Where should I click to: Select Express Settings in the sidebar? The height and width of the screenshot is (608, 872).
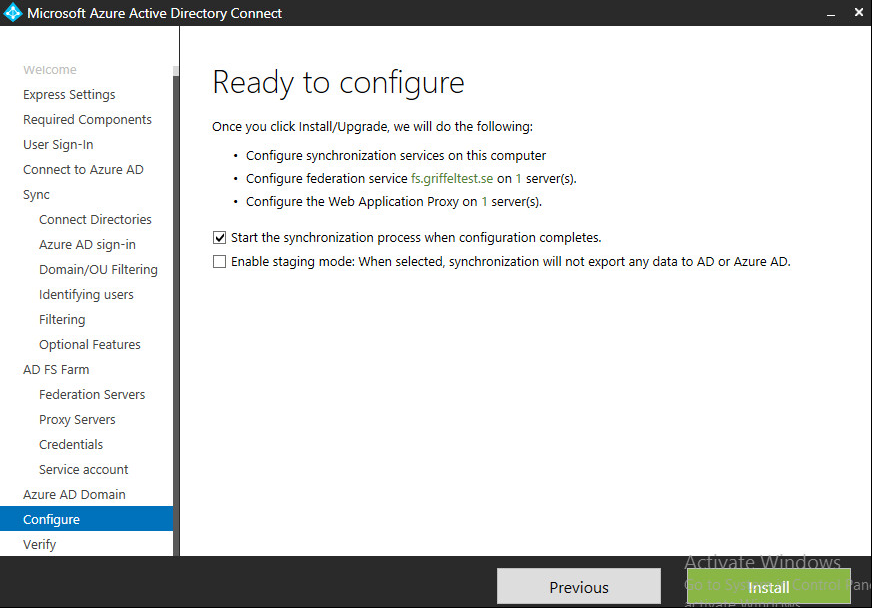pos(69,95)
